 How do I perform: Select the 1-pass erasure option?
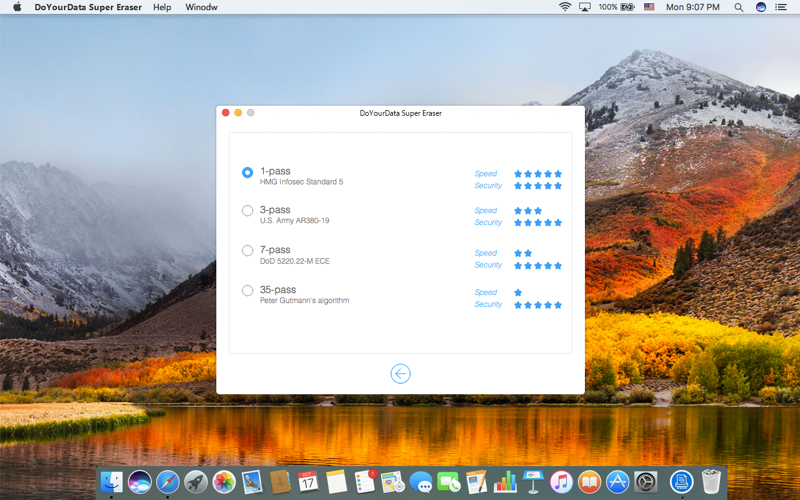click(247, 172)
